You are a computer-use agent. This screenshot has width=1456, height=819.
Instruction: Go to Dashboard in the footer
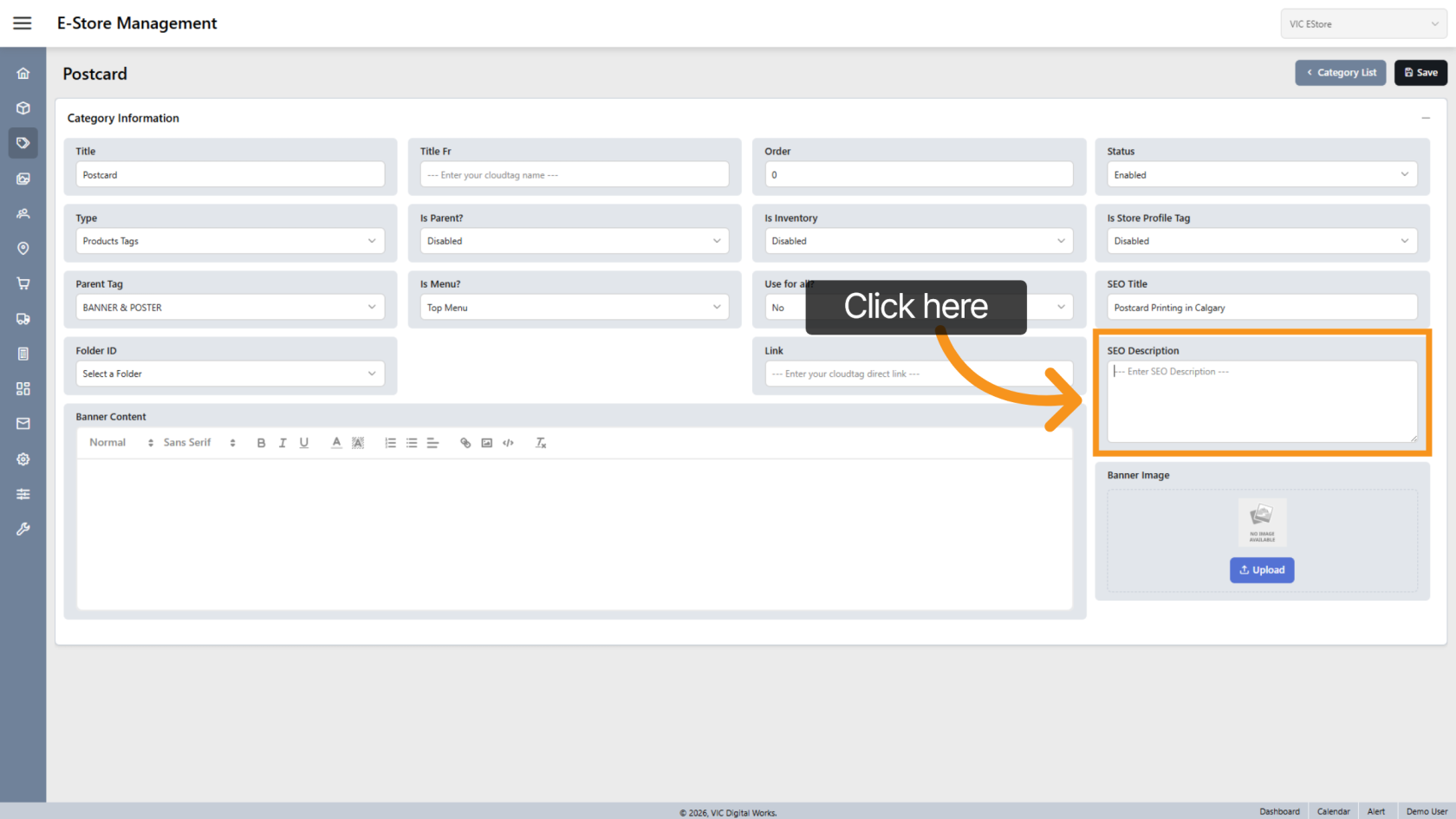pyautogui.click(x=1279, y=811)
